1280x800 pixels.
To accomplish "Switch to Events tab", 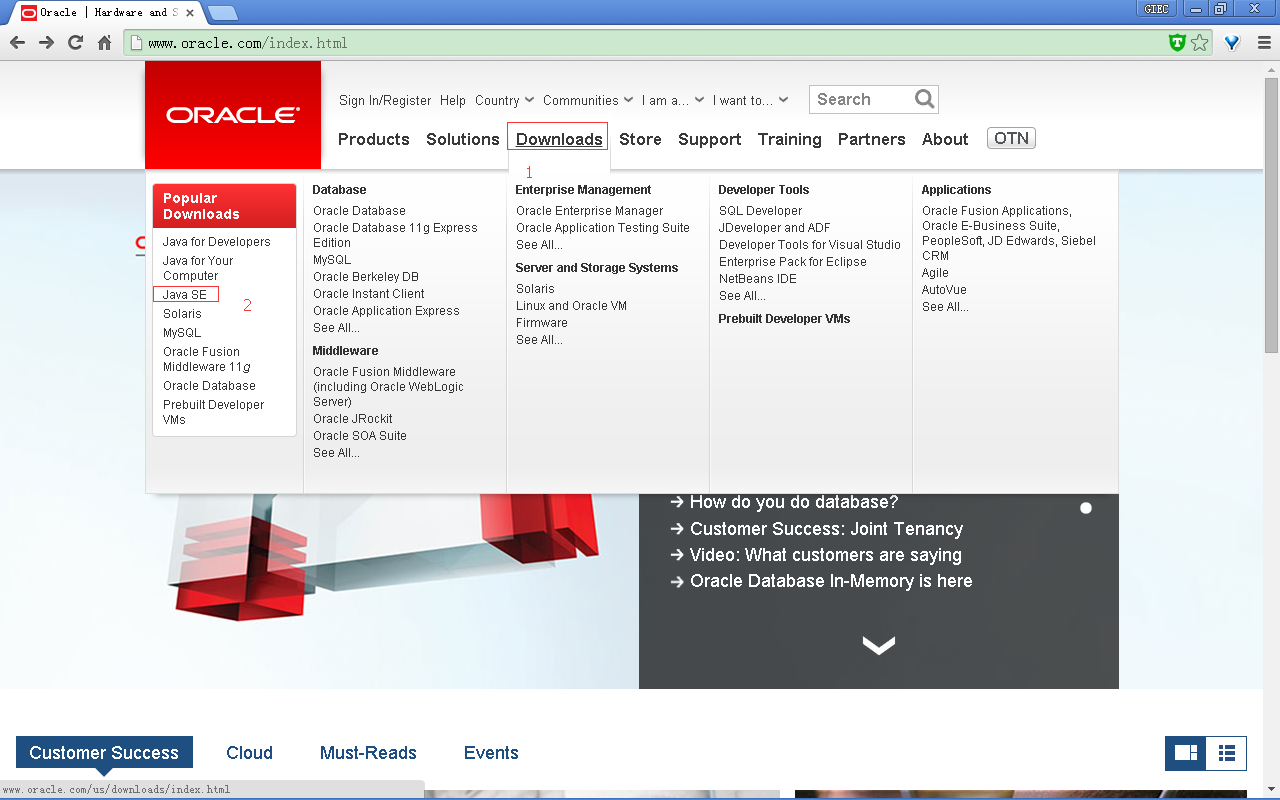I will [491, 753].
